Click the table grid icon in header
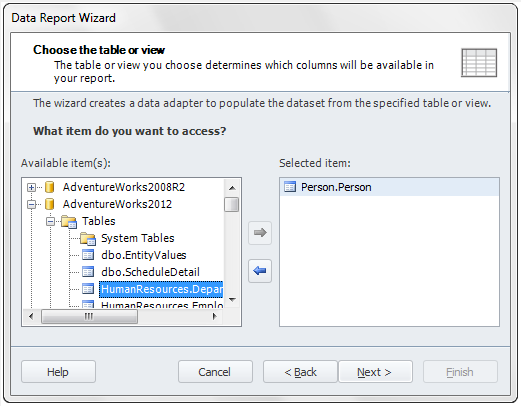521x406 pixels. pyautogui.click(x=479, y=63)
